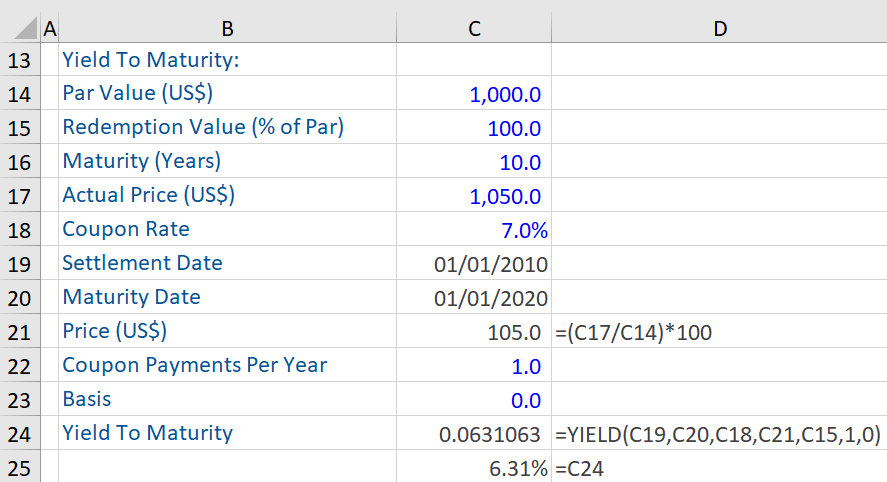Select the Maturity Date cell 01/01/2020
The image size is (887, 482).
[474, 298]
